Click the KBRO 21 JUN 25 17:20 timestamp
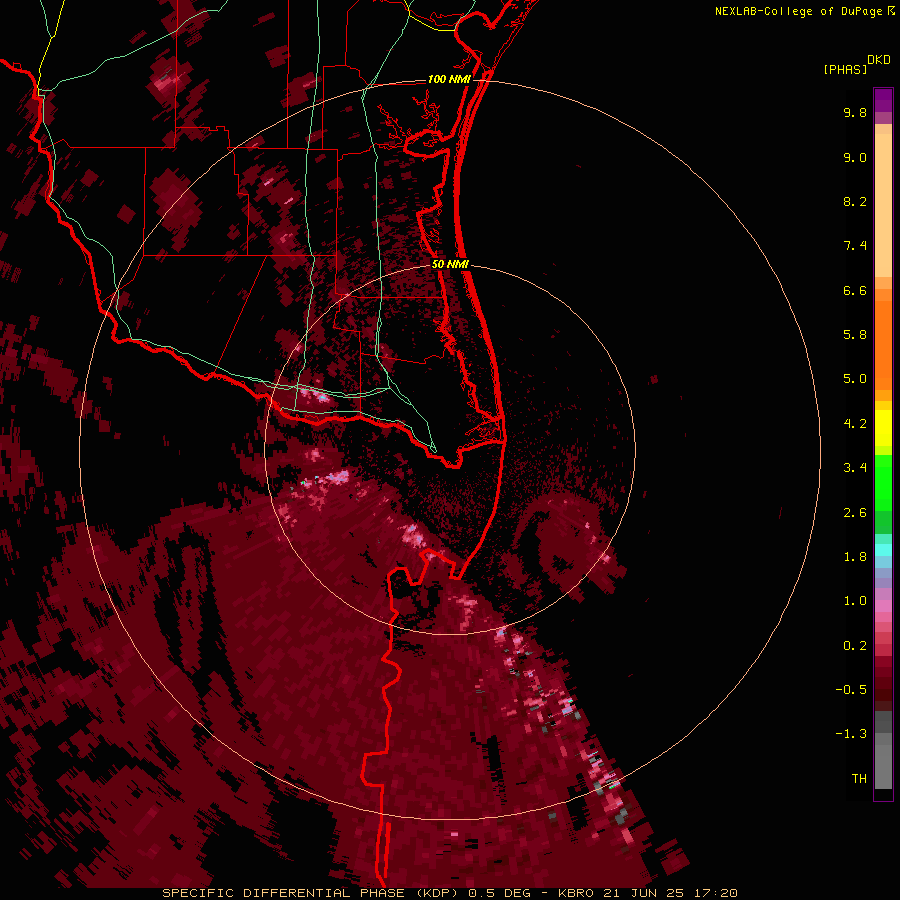The width and height of the screenshot is (900, 900). 647,893
